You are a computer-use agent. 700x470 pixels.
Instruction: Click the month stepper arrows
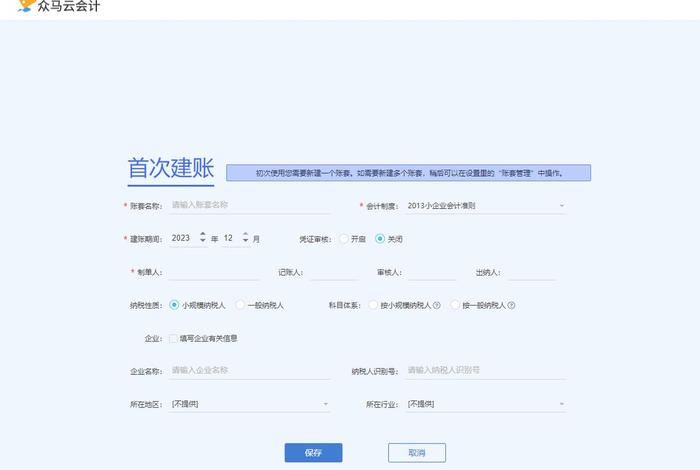(245, 237)
